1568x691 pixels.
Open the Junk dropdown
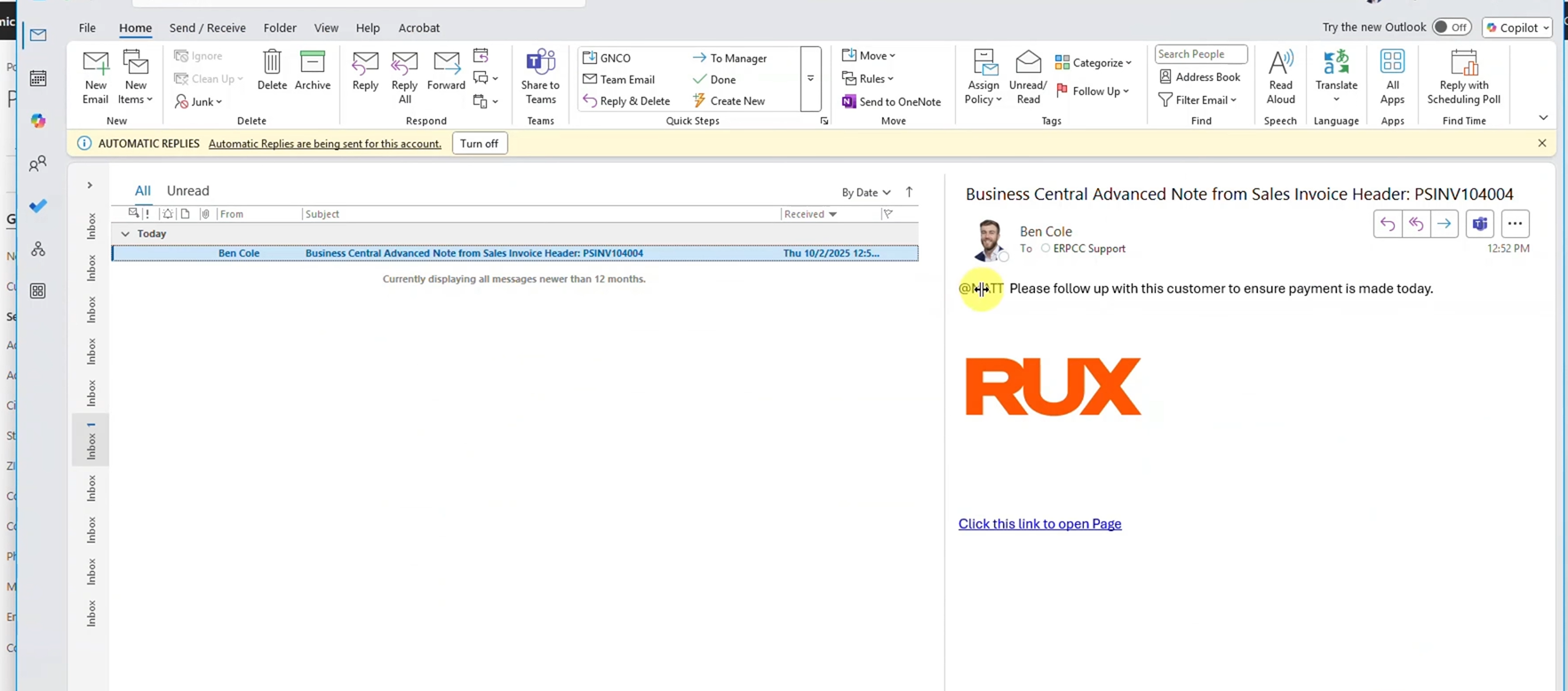(199, 101)
